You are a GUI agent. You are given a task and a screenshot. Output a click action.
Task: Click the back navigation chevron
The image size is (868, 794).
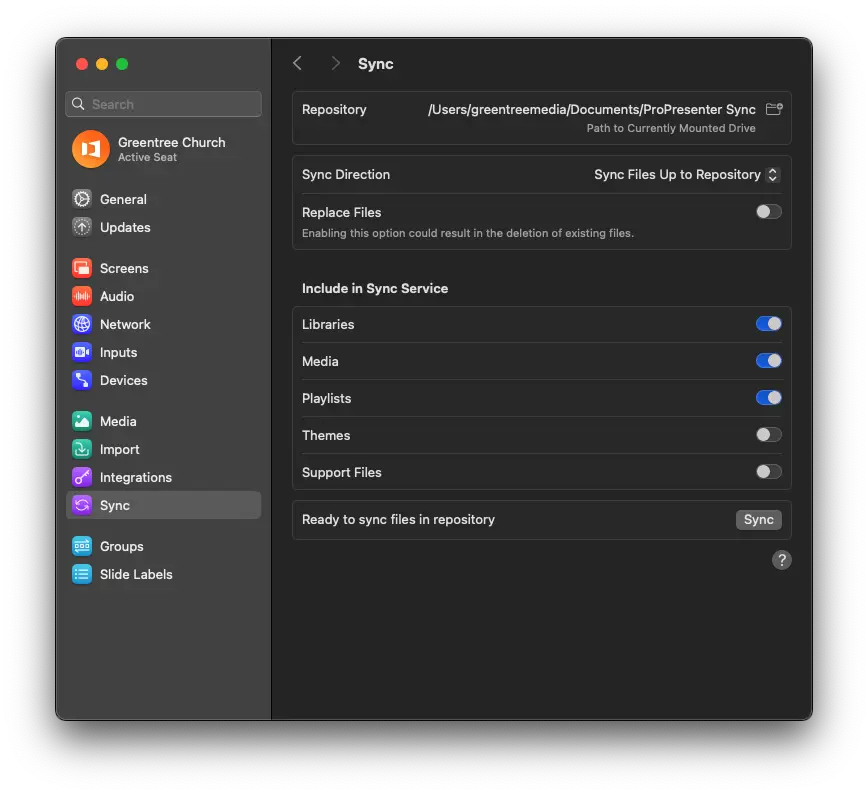point(297,63)
